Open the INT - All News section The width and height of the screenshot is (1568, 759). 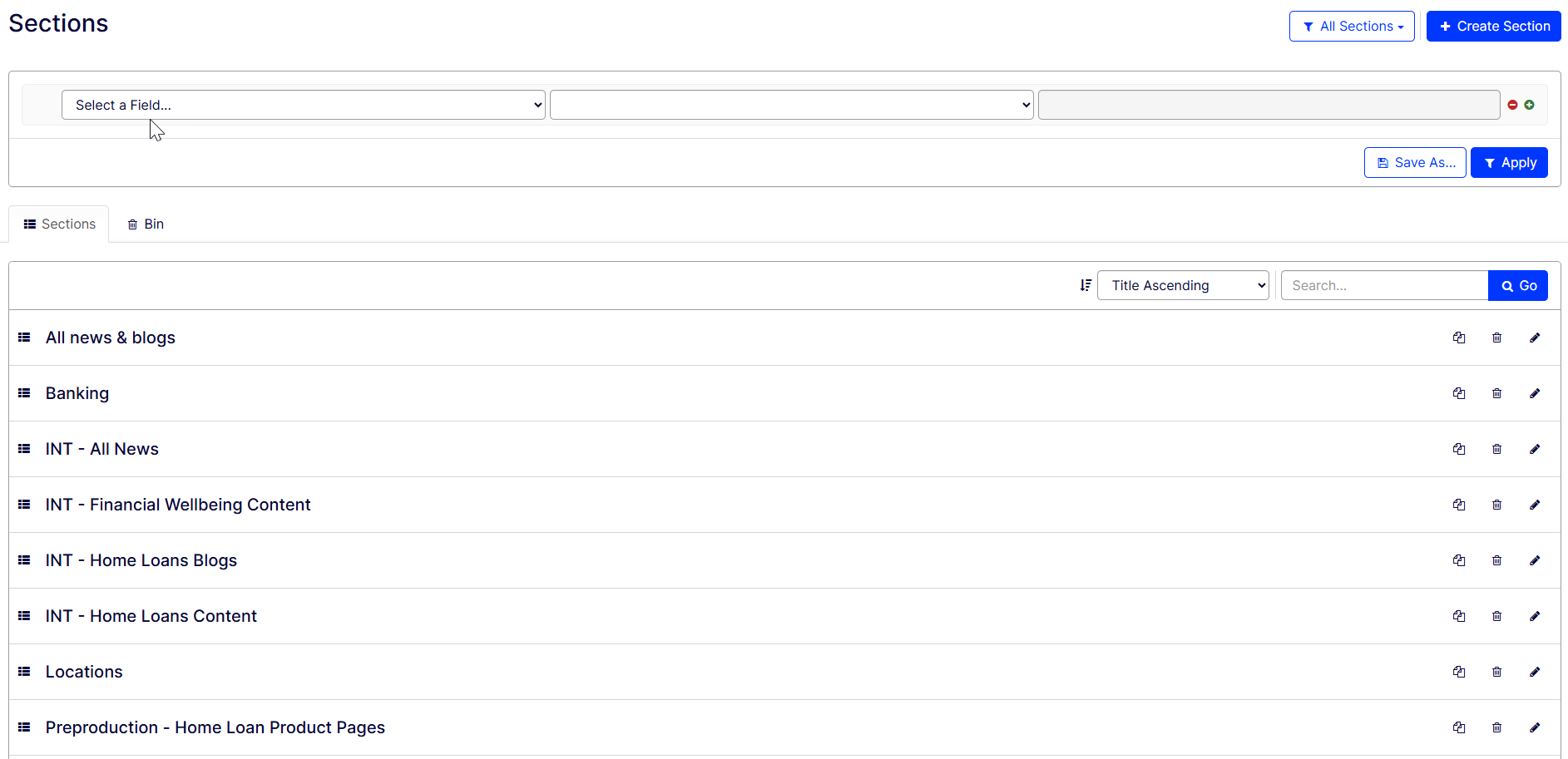point(102,449)
